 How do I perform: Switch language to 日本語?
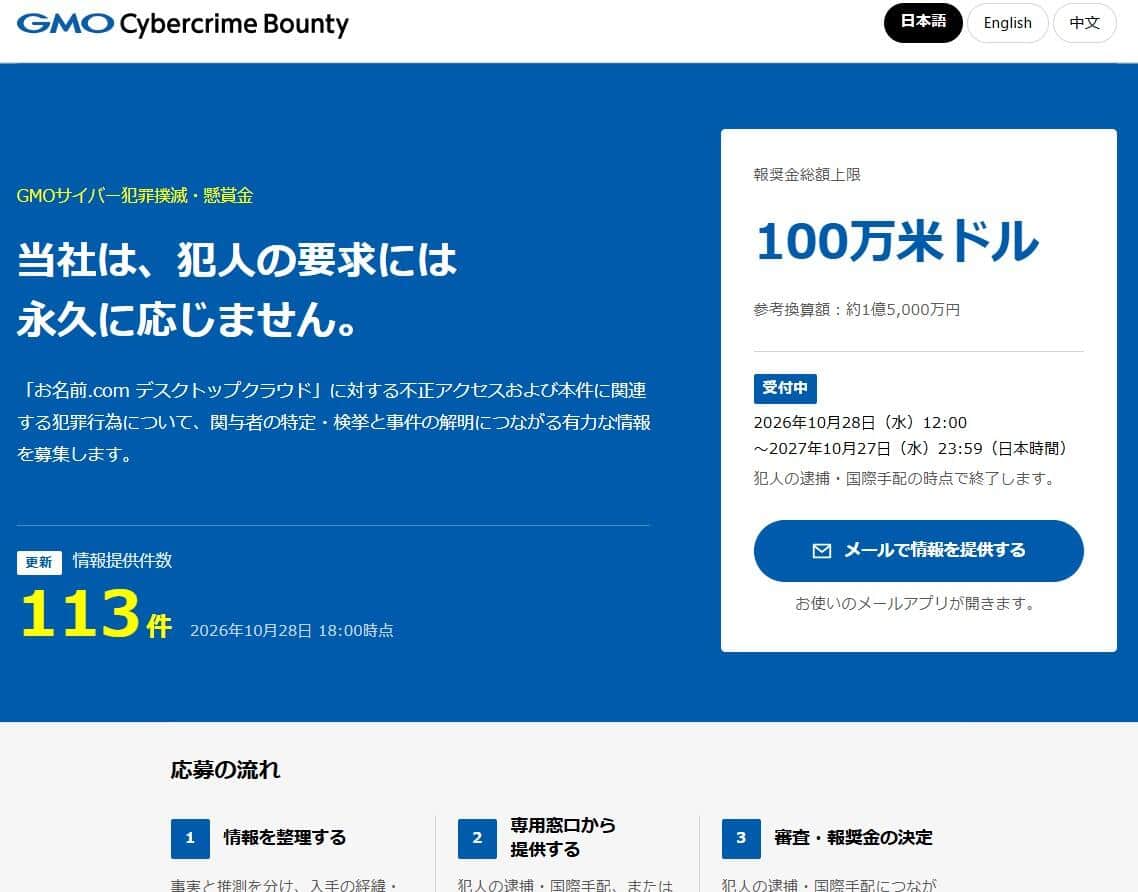(x=923, y=22)
